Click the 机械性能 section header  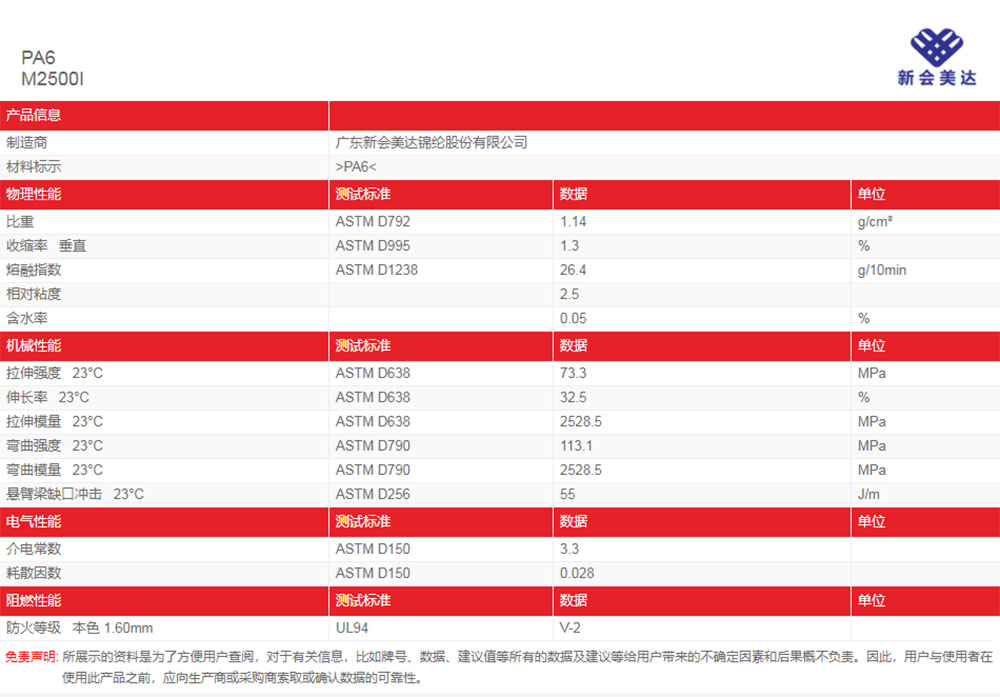click(x=33, y=346)
